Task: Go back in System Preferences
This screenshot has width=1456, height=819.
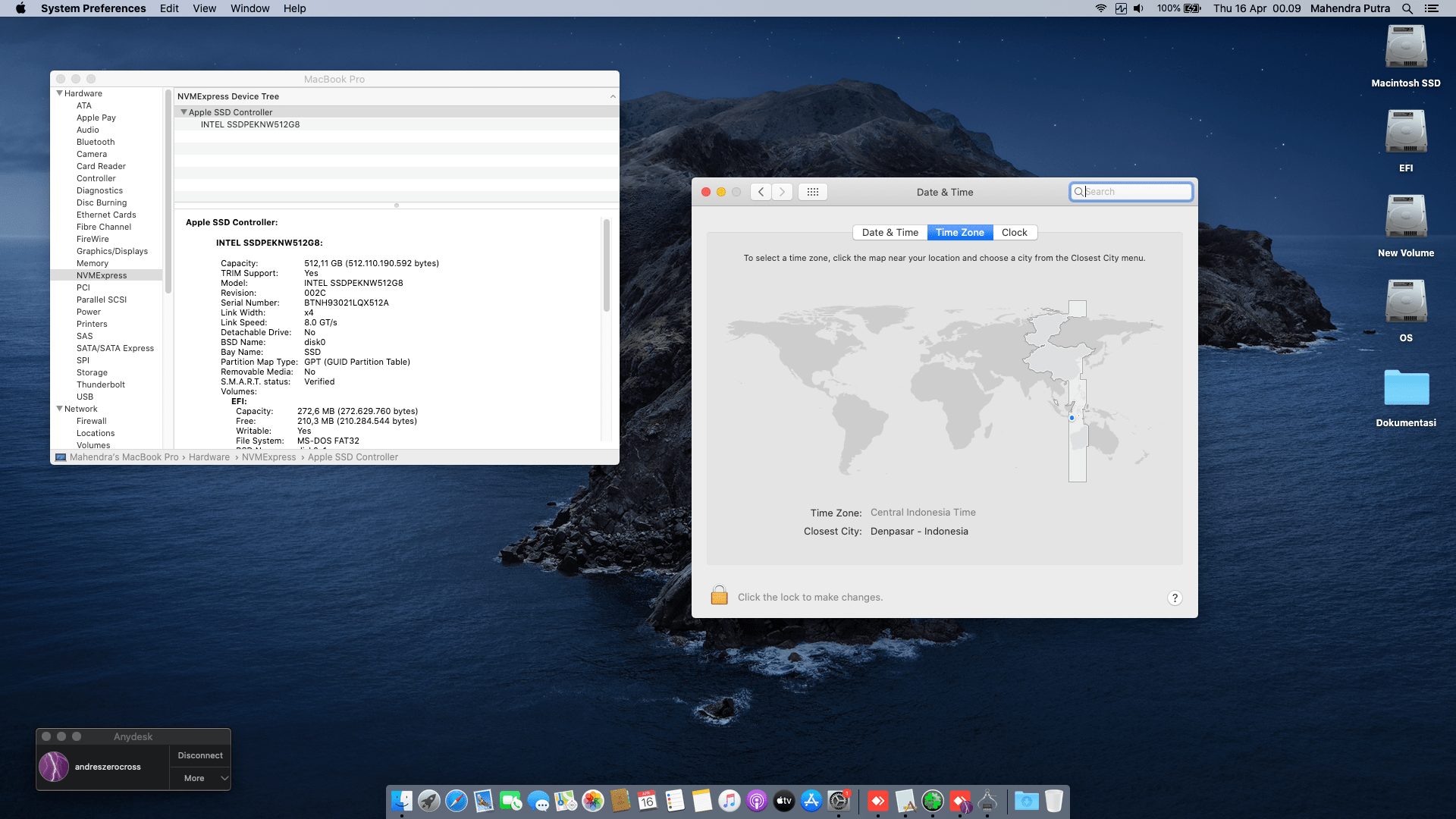Action: click(x=761, y=192)
